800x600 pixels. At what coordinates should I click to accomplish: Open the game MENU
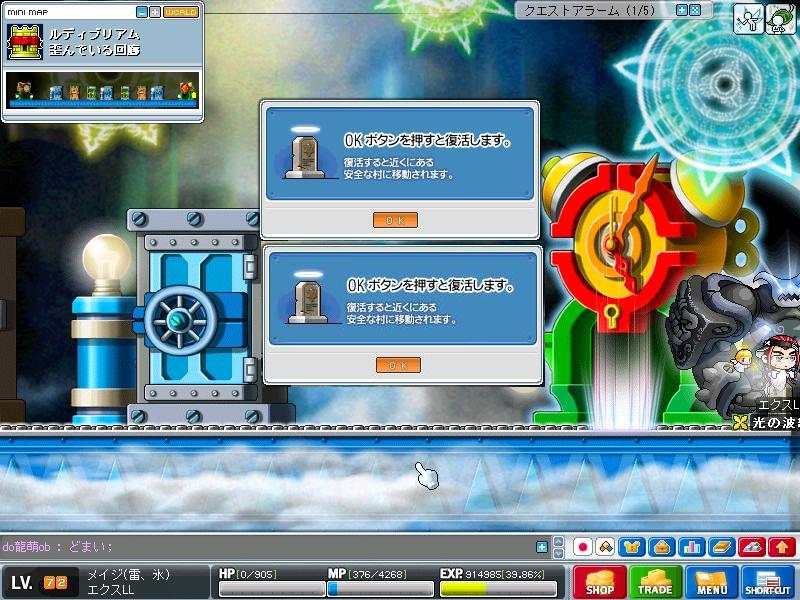[712, 582]
